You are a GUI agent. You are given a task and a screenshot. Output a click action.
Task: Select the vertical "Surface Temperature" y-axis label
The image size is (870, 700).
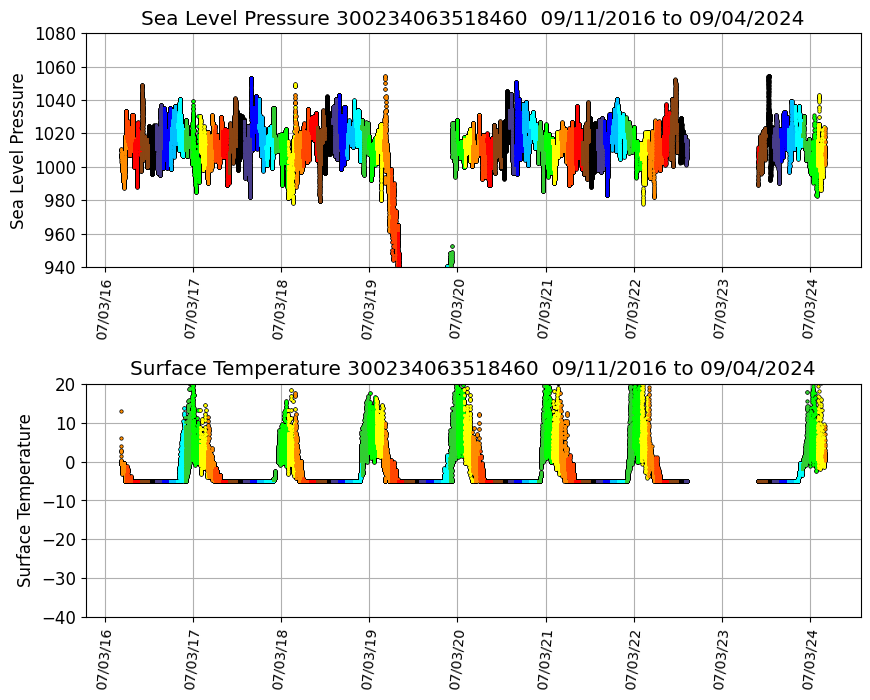pyautogui.click(x=24, y=500)
